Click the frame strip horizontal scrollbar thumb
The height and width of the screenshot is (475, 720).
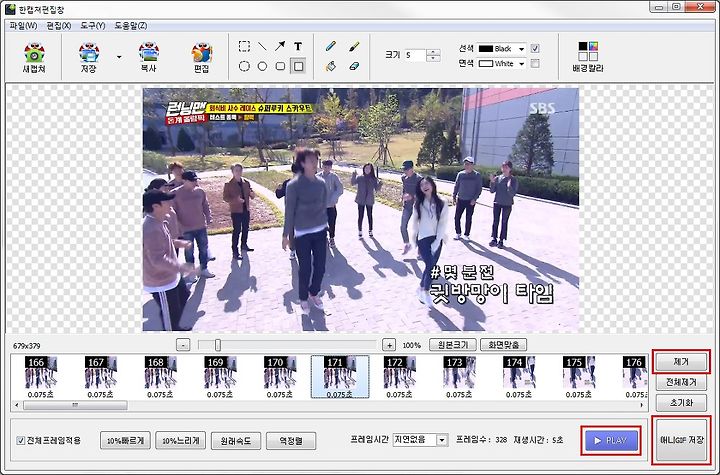pyautogui.click(x=75, y=405)
